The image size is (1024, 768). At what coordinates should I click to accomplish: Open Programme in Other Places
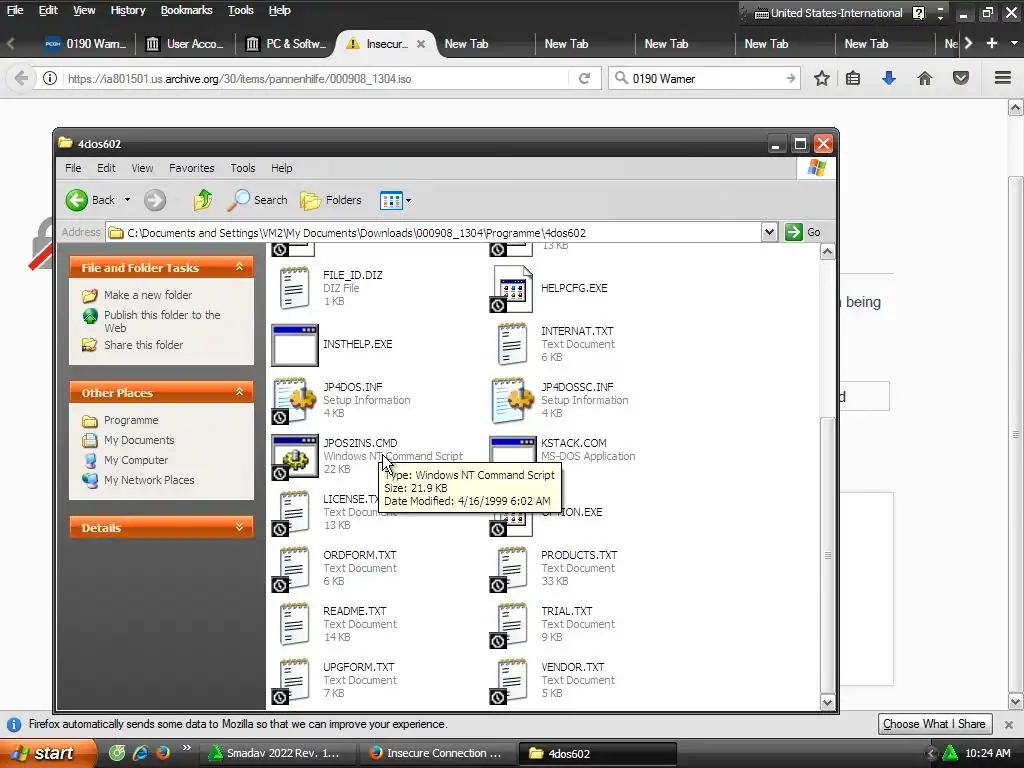(x=131, y=420)
